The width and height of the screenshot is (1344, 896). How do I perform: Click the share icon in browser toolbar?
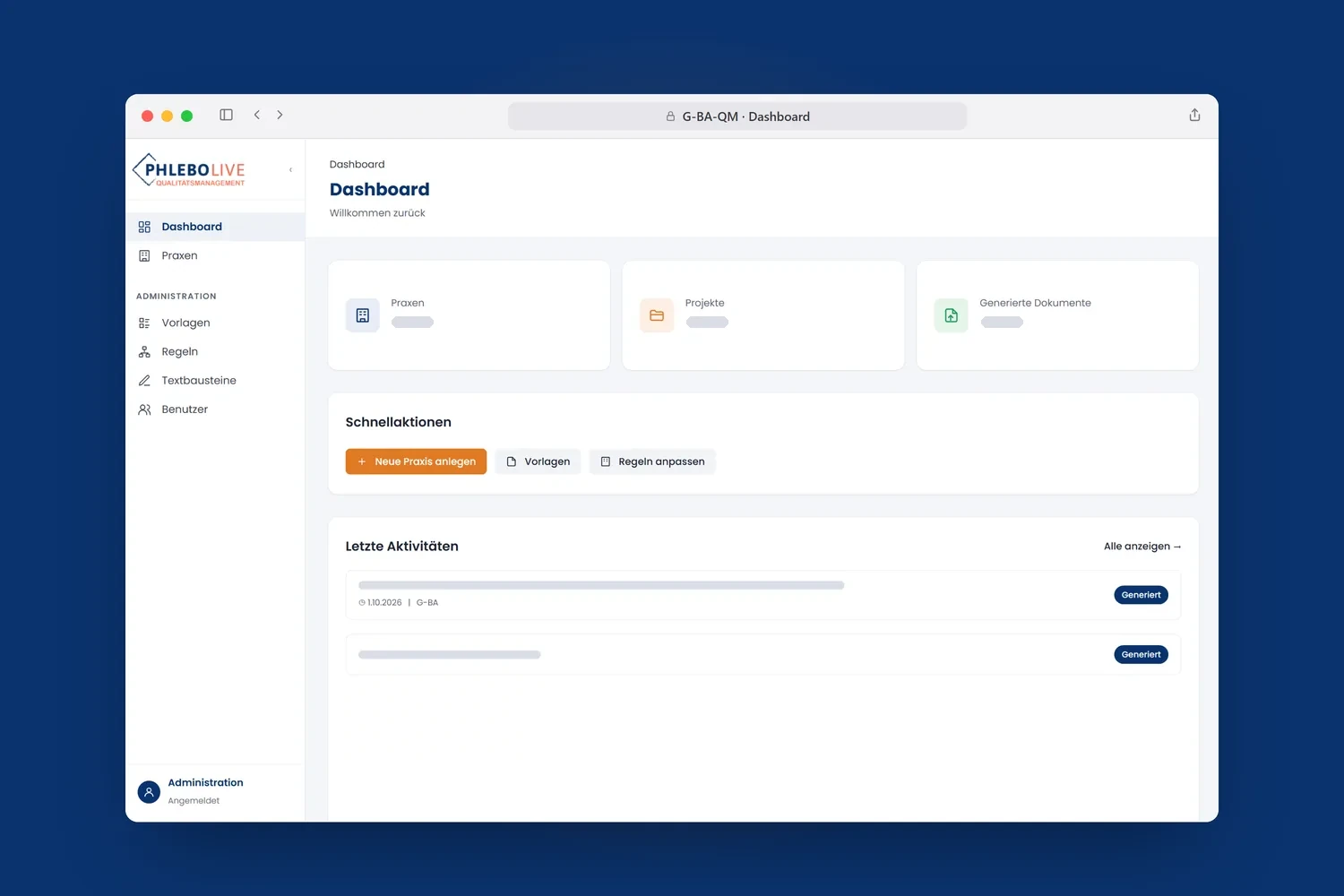coord(1194,115)
